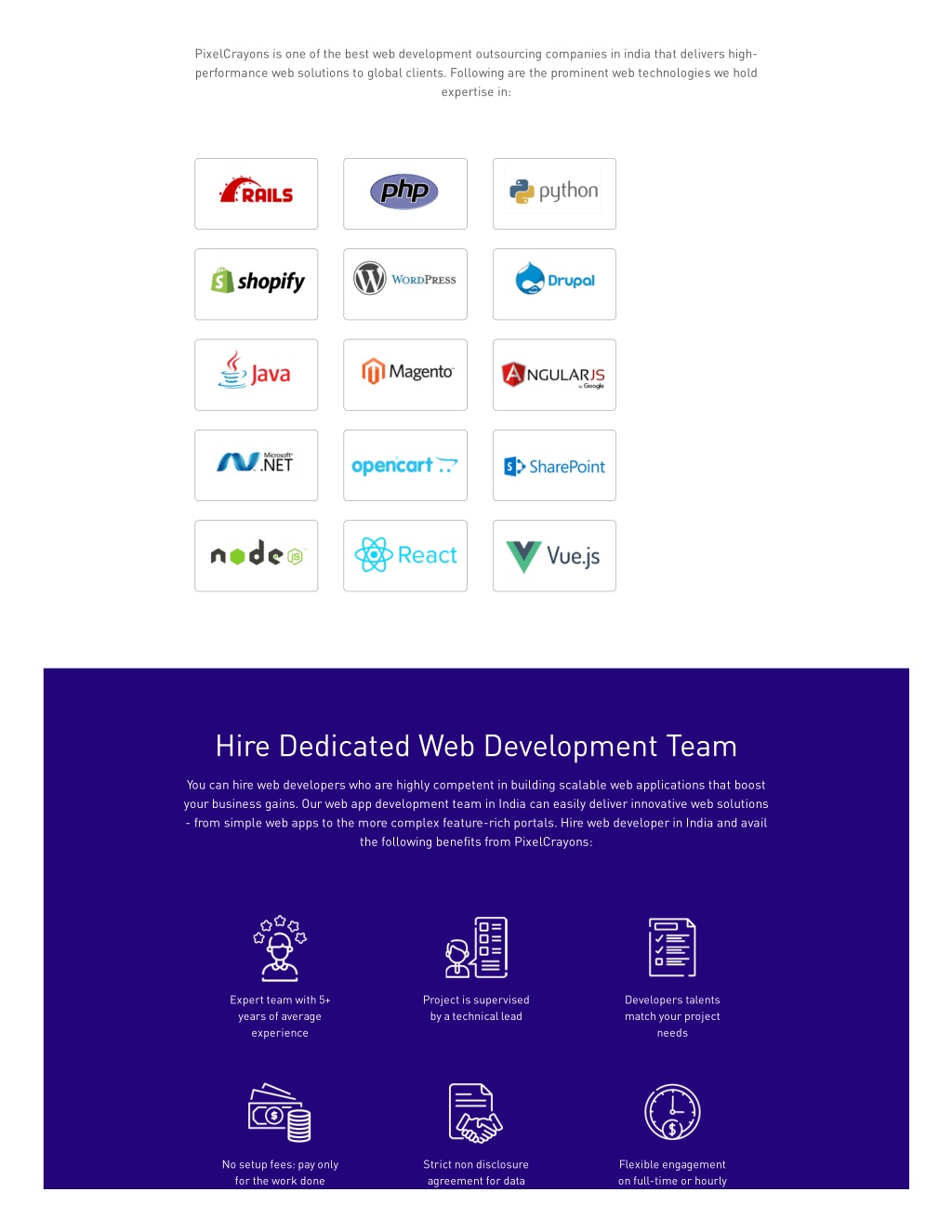This screenshot has width=952, height=1232.
Task: Click the Magento logo card
Action: 405,375
